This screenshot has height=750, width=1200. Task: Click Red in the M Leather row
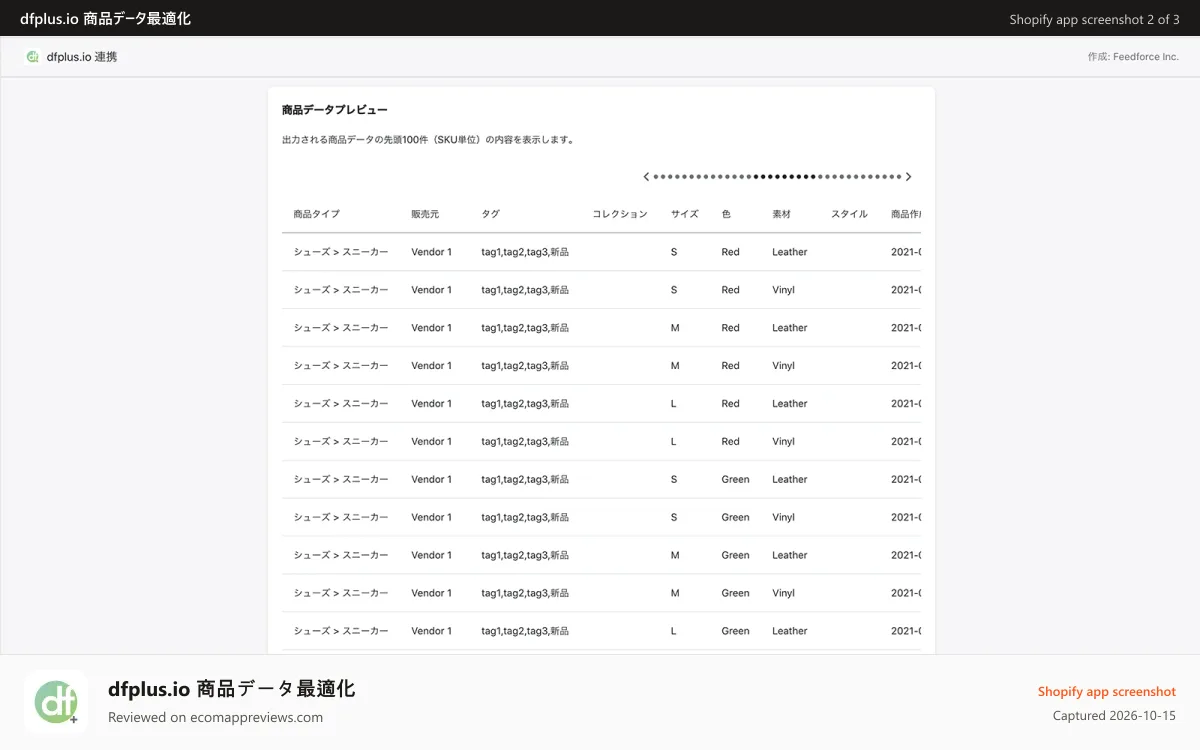(730, 328)
